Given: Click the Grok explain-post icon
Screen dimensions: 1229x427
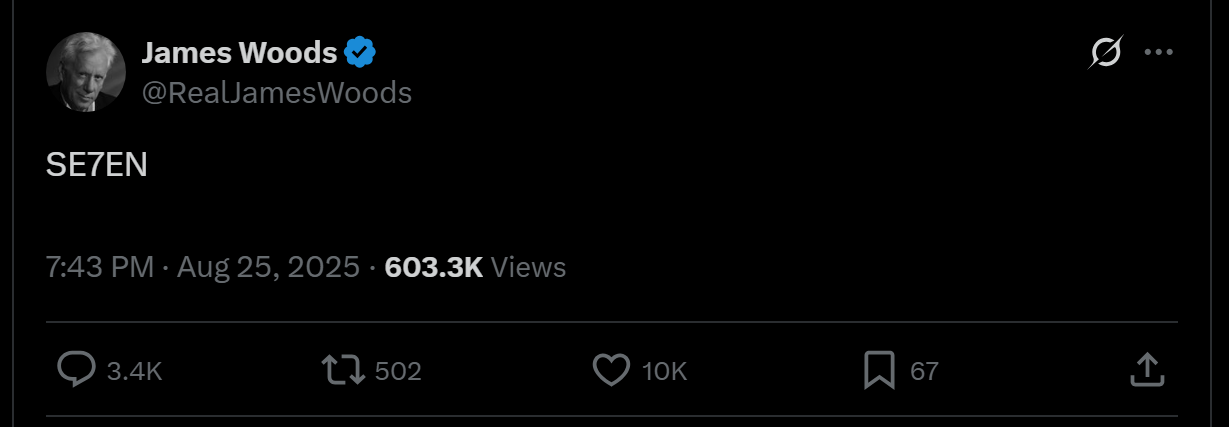Looking at the screenshot, I should click(1105, 52).
